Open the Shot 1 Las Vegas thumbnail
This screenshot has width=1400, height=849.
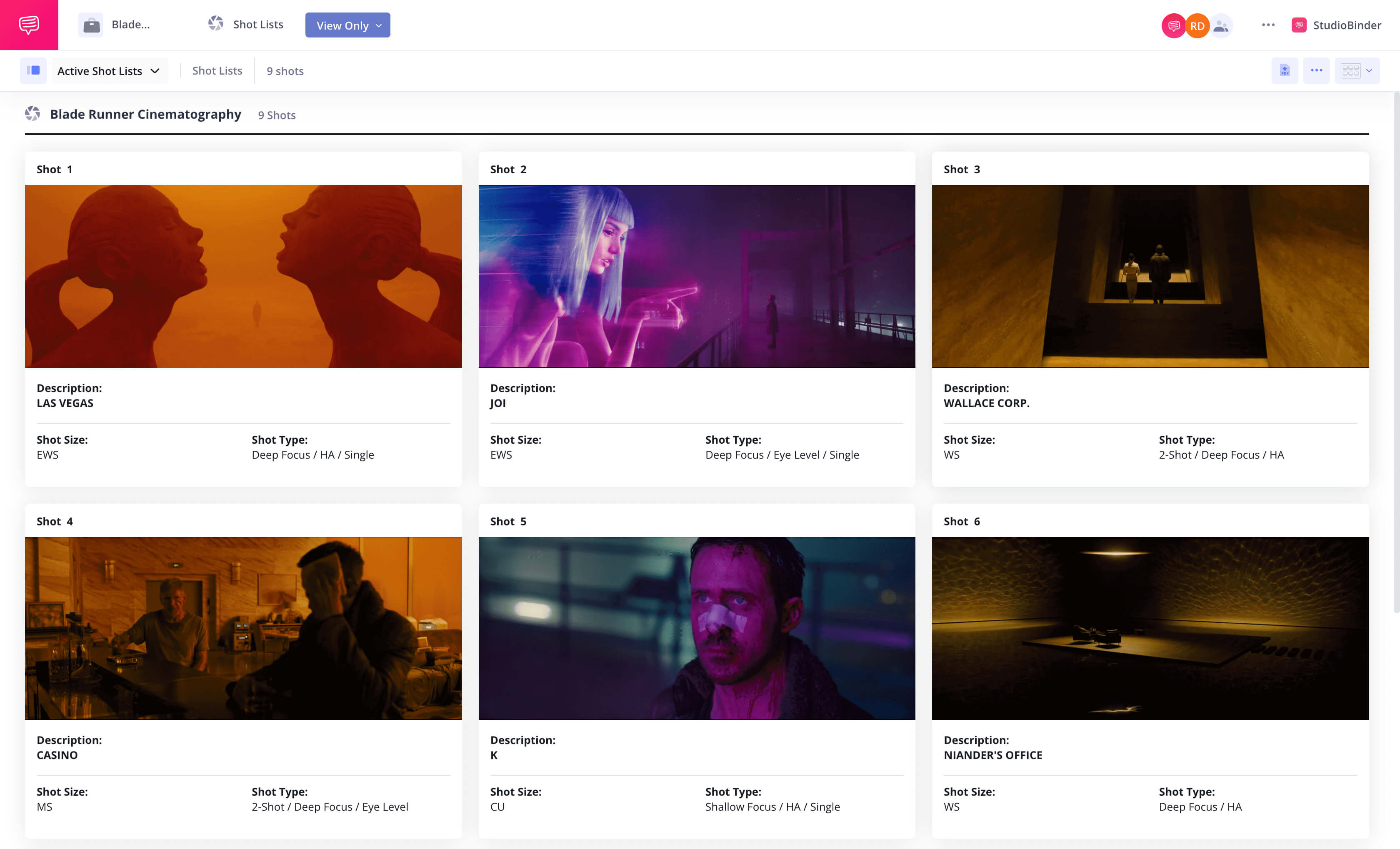pyautogui.click(x=243, y=276)
